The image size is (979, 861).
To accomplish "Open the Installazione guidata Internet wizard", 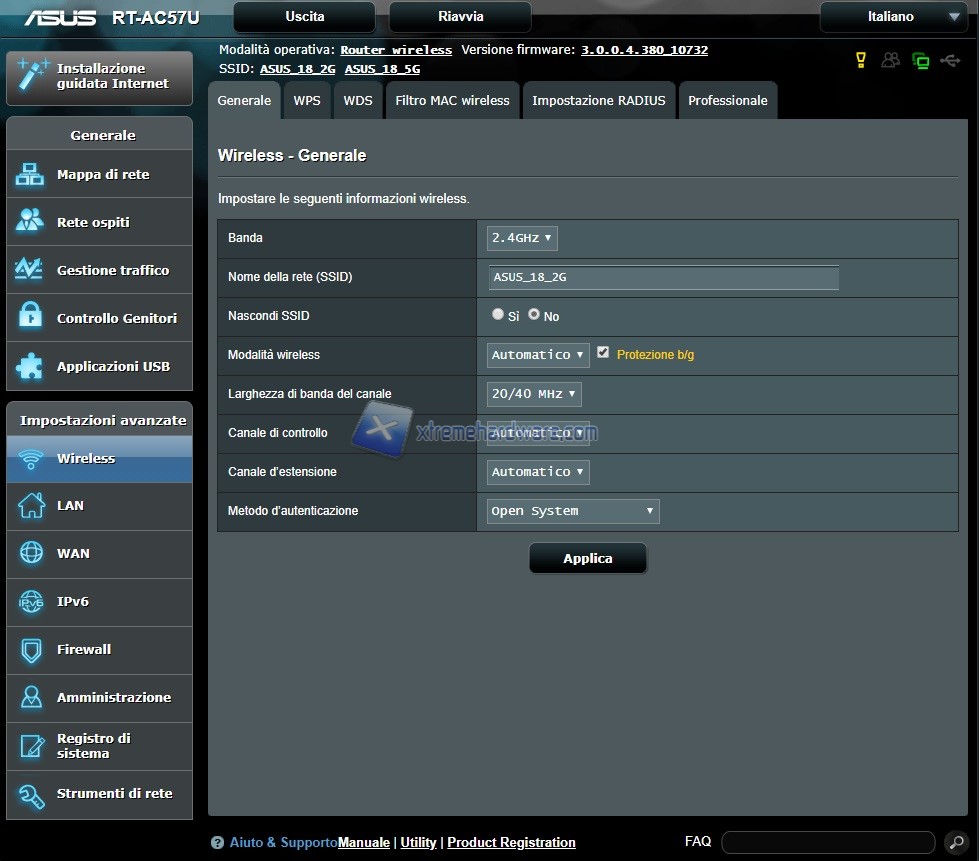I will pos(99,77).
